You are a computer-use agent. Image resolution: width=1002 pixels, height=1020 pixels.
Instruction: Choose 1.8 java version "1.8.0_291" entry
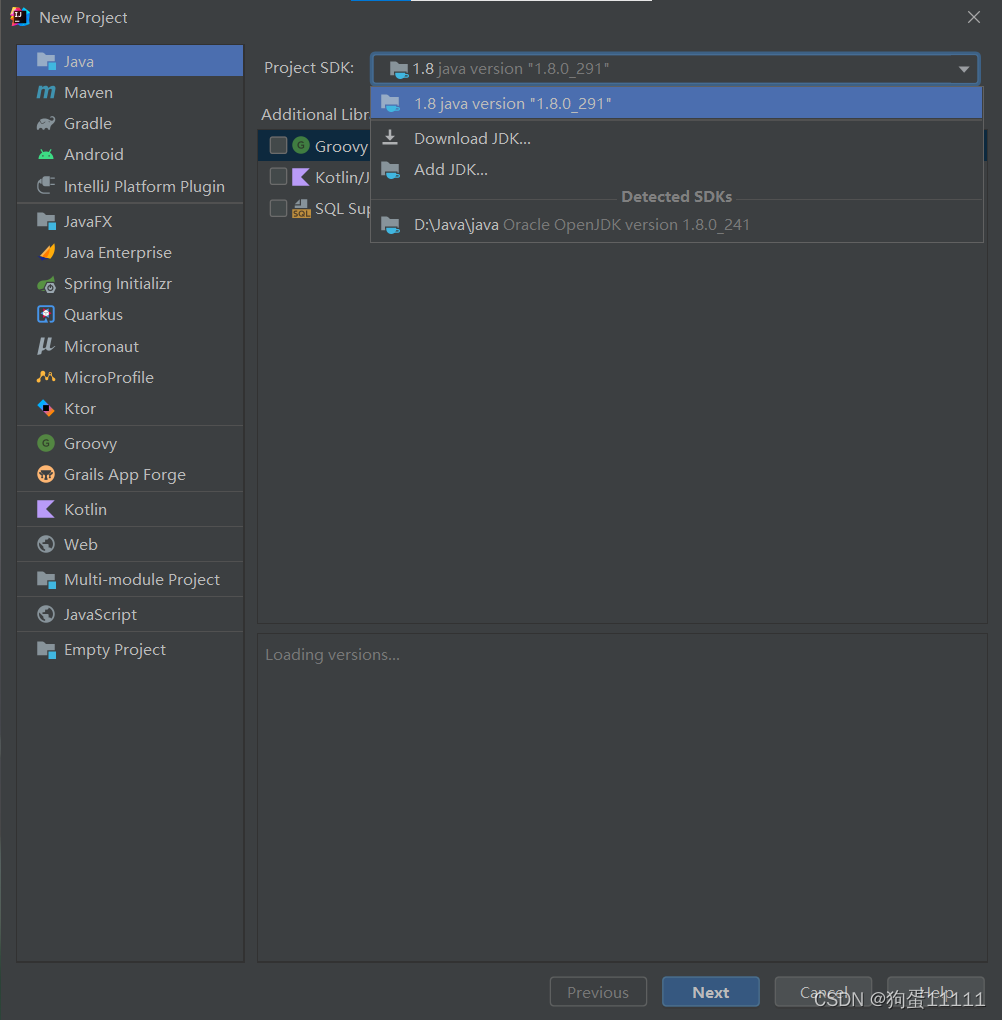point(677,103)
